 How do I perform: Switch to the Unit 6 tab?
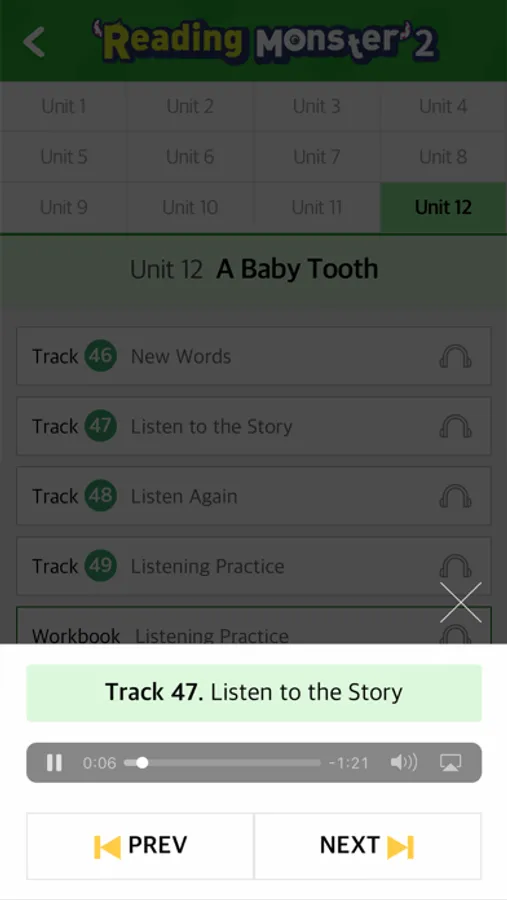click(x=190, y=157)
